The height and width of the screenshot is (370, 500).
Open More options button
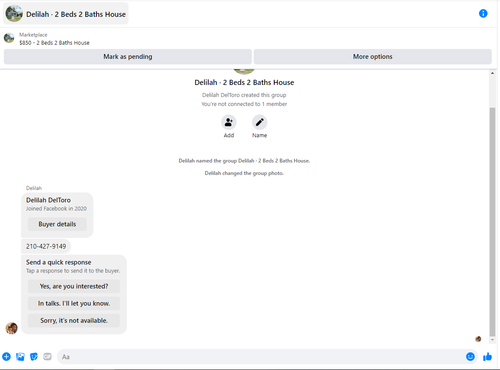(x=373, y=57)
